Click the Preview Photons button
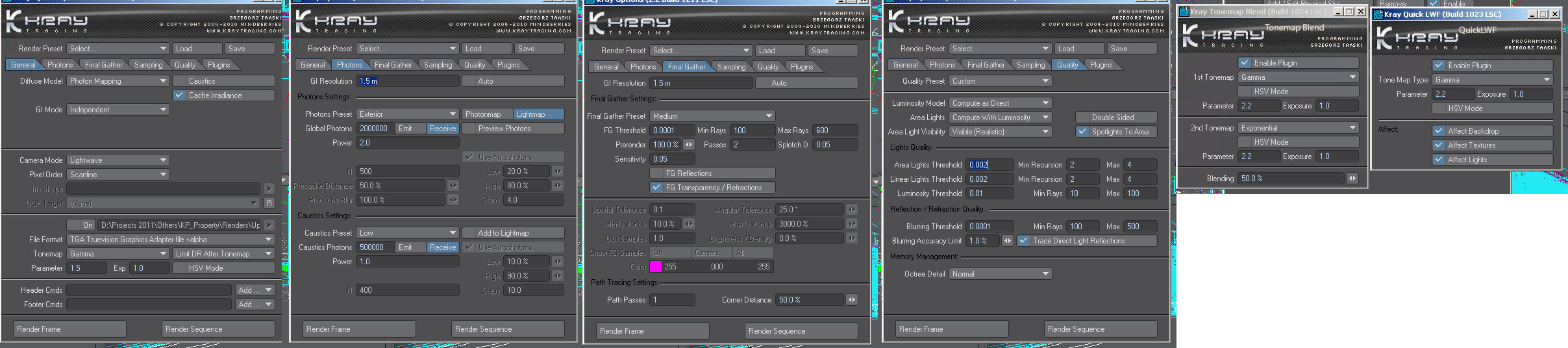Image resolution: width=1568 pixels, height=348 pixels. 513,129
